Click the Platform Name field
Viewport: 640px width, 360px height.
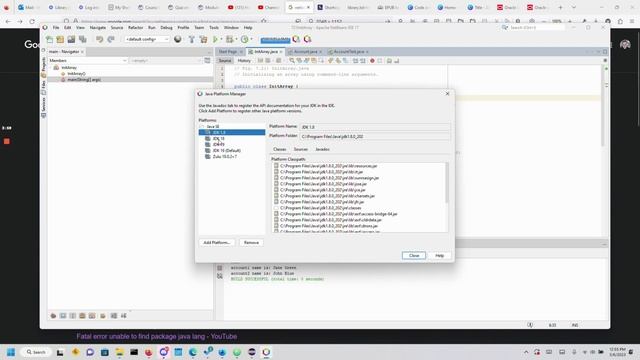click(375, 127)
